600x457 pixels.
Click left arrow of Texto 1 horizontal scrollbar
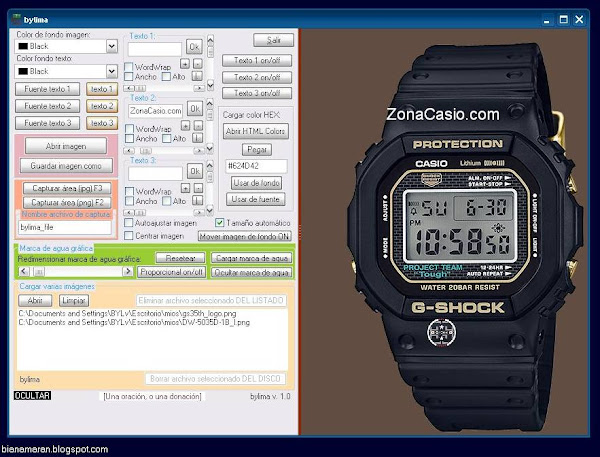point(128,88)
